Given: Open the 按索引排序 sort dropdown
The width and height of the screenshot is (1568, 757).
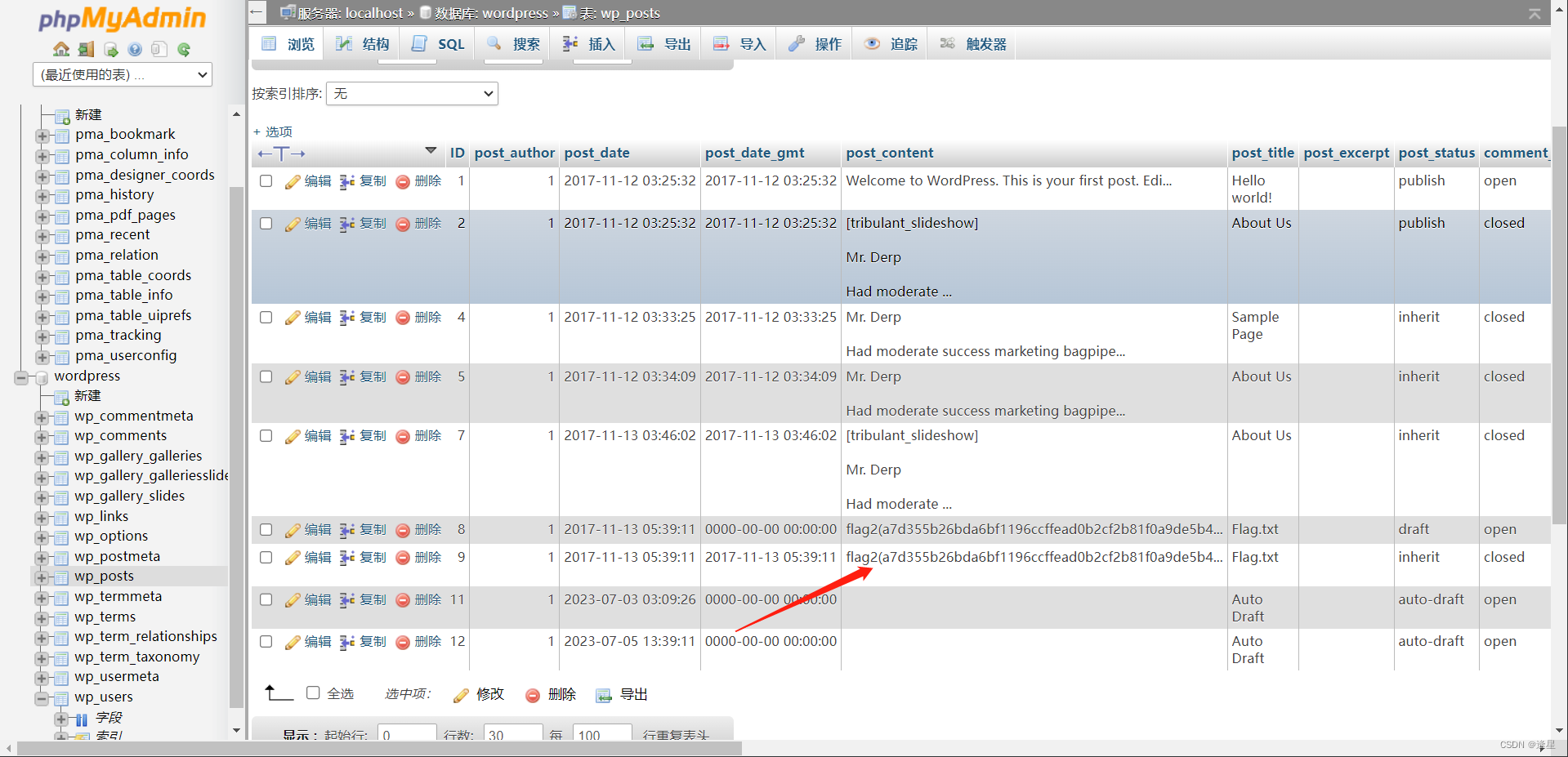Looking at the screenshot, I should tap(412, 93).
